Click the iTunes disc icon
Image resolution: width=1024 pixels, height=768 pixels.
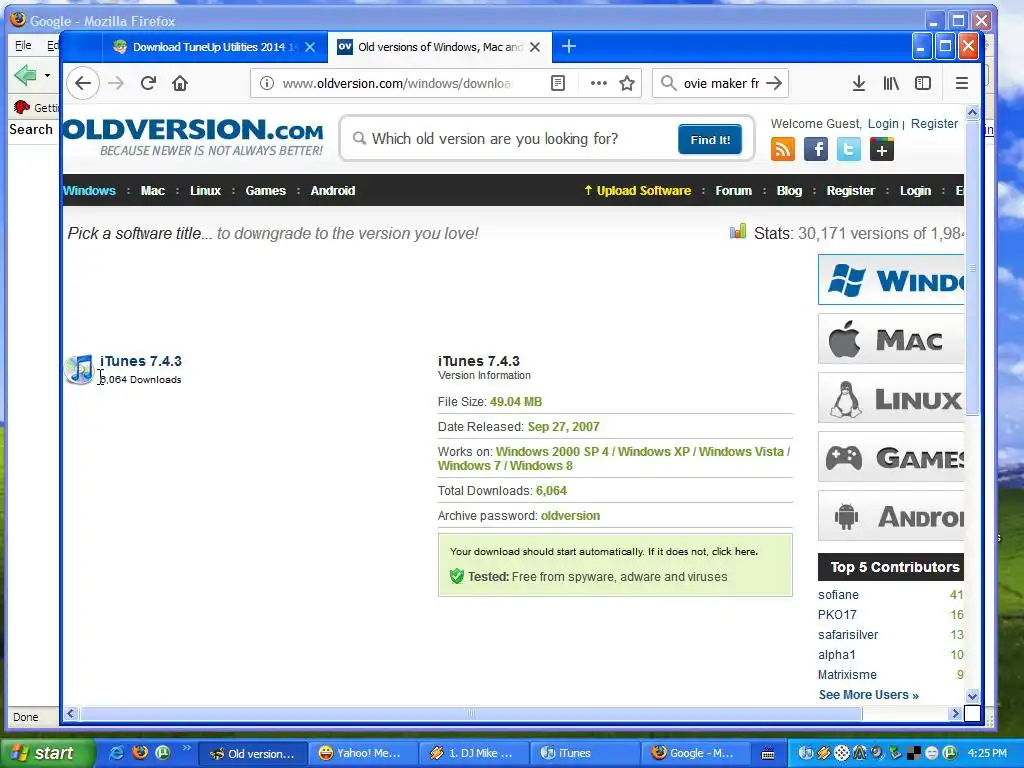[x=80, y=369]
